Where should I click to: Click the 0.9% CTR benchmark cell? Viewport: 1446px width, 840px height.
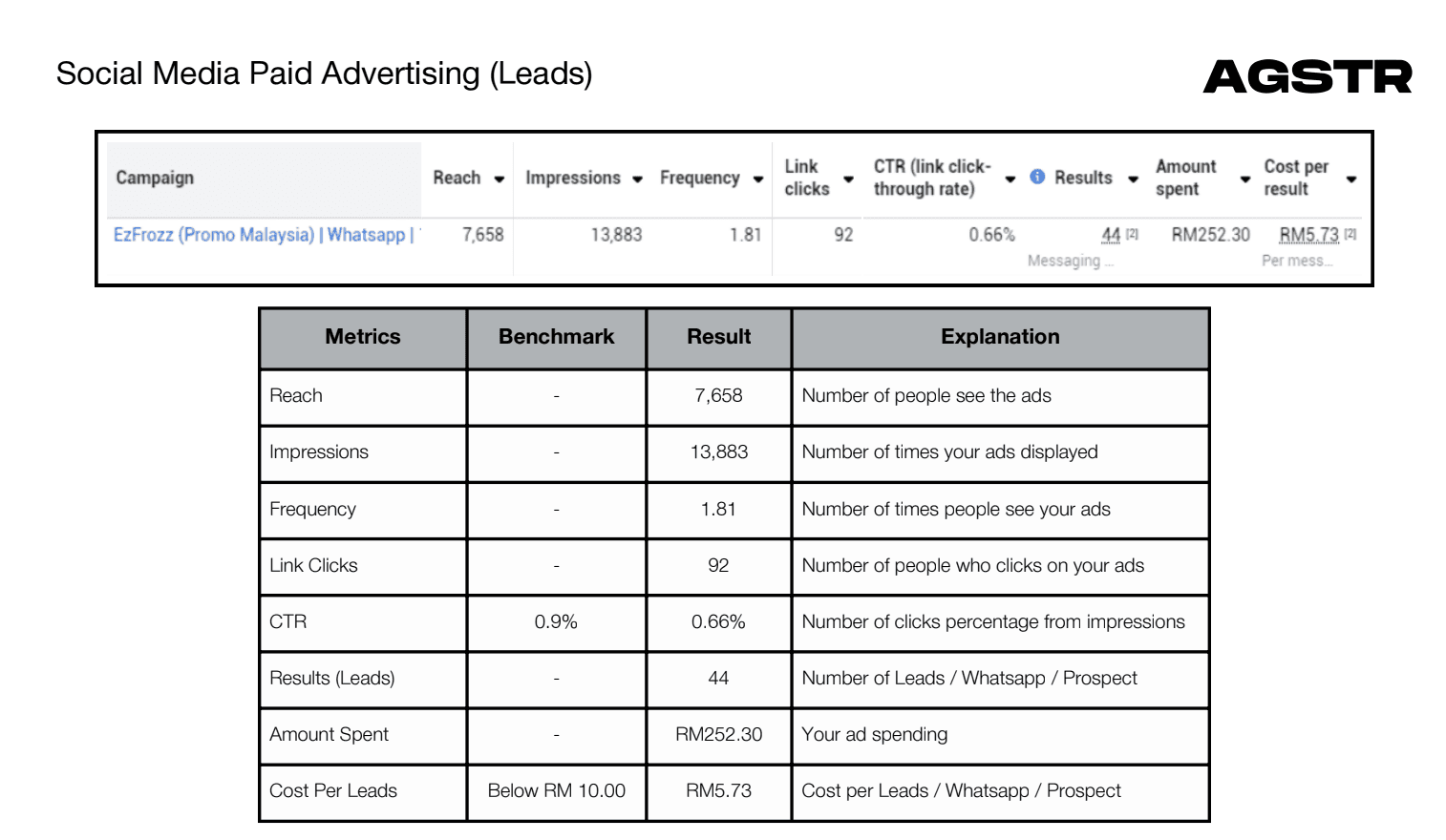(x=556, y=622)
